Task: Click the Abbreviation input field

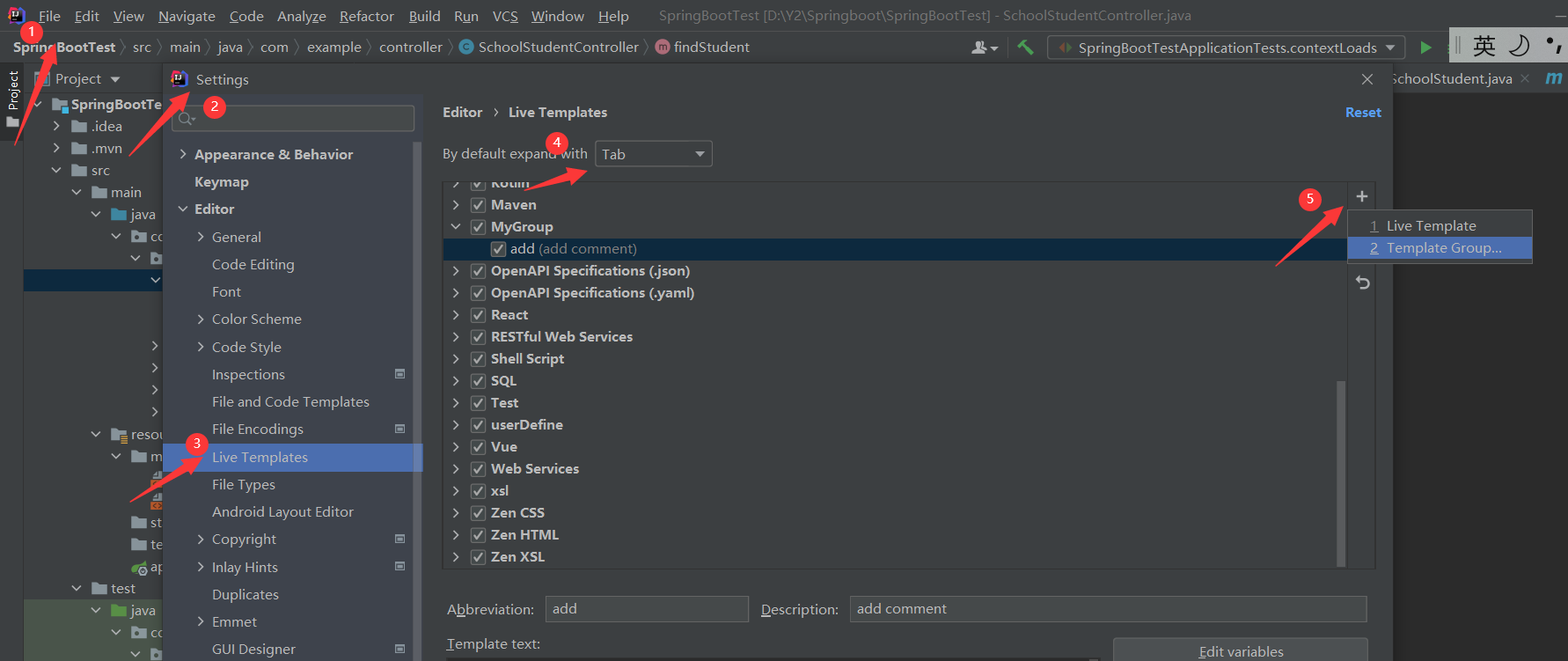Action: (x=647, y=609)
